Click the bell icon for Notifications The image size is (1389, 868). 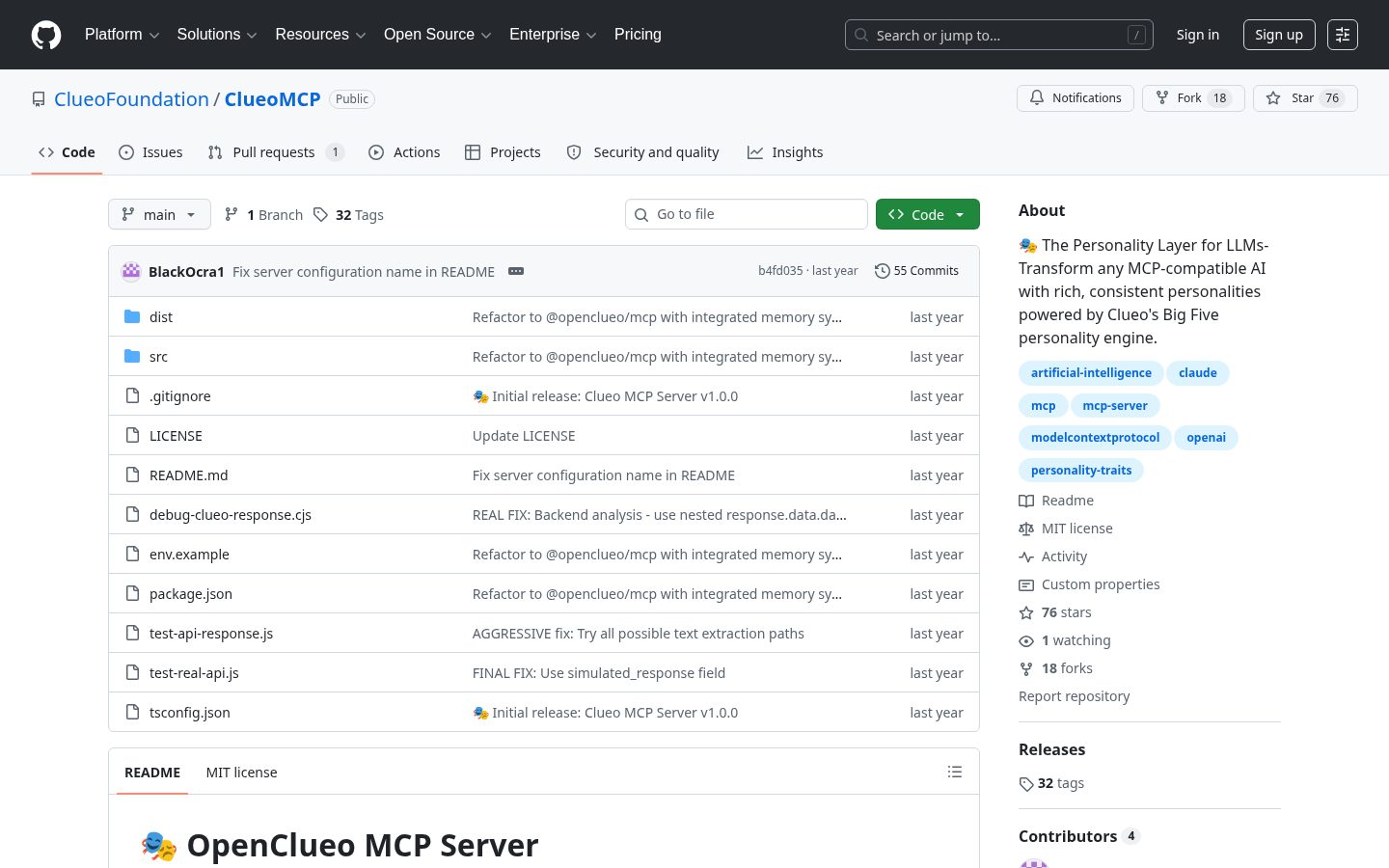click(1037, 98)
